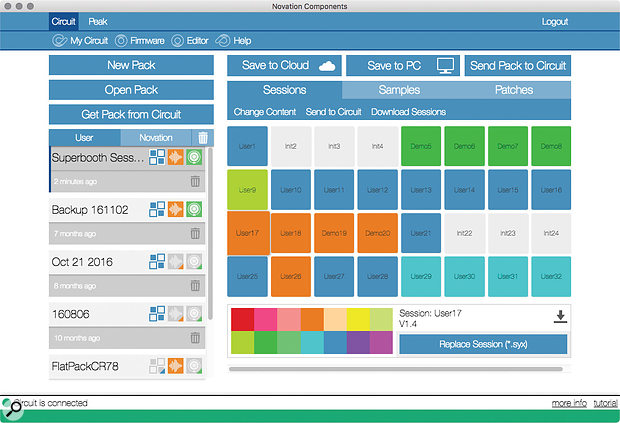620x423 pixels.
Task: Open patches icon of Backup 161102 pack
Action: [x=194, y=209]
